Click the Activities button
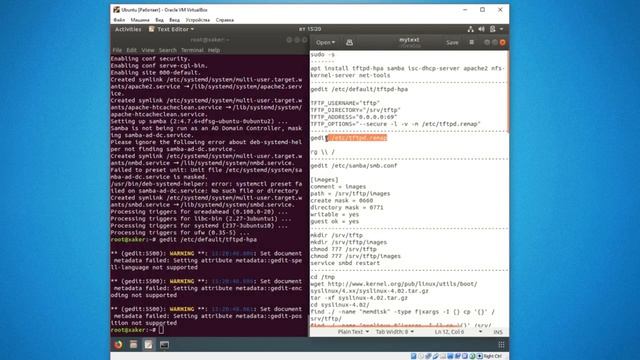The width and height of the screenshot is (640, 360). 128,29
